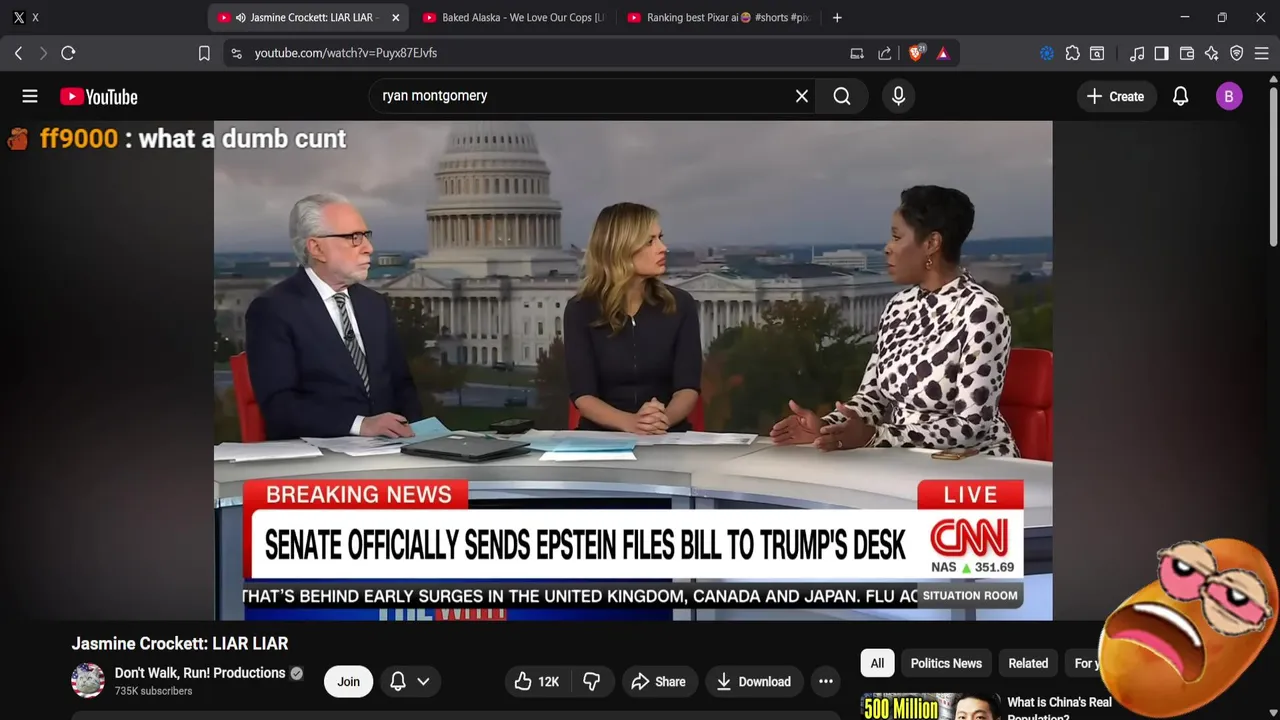The width and height of the screenshot is (1280, 720).
Task: Open Brave Wallet icon
Action: pyautogui.click(x=1187, y=53)
